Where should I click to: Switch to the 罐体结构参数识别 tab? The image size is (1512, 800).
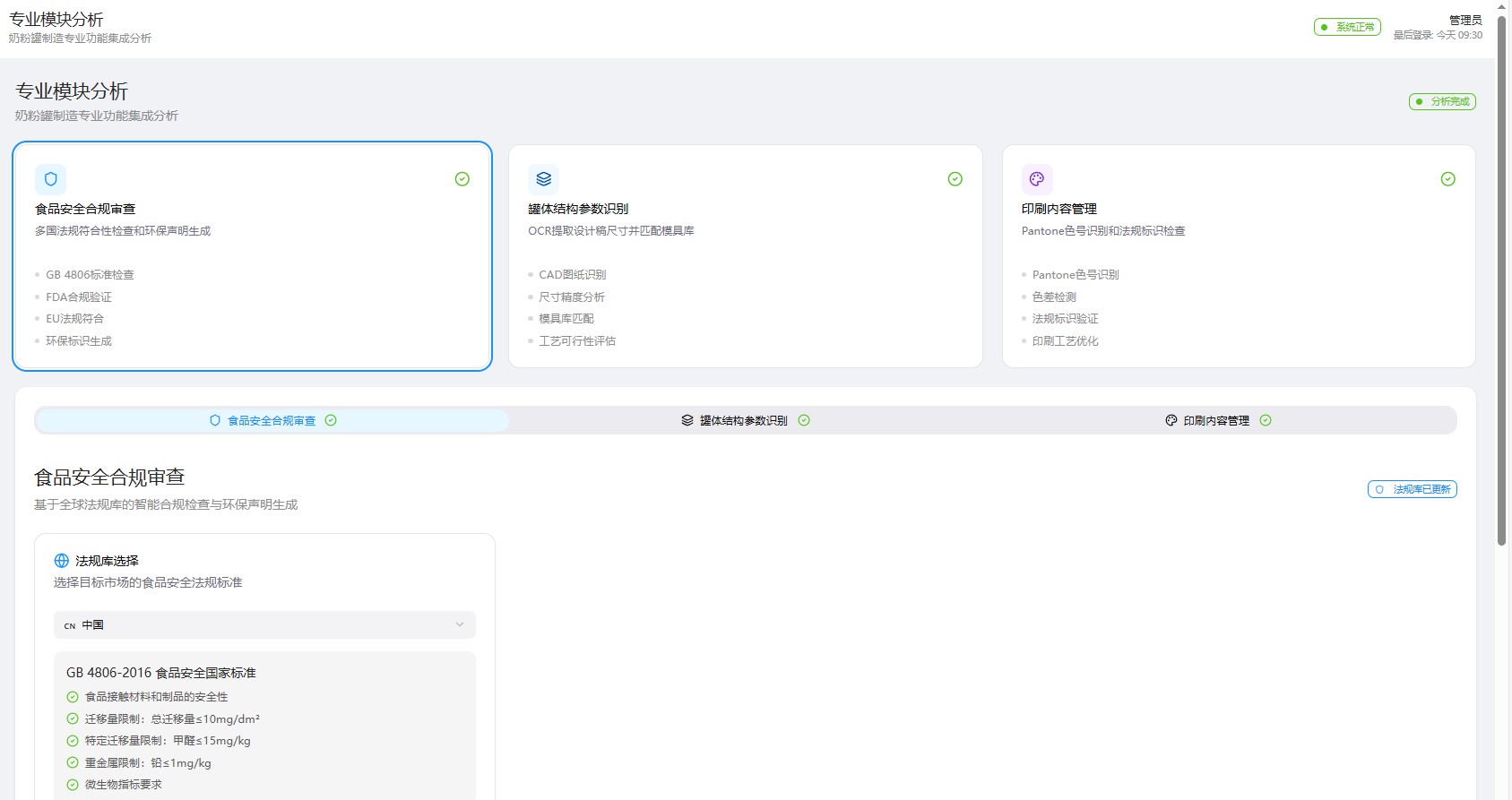coord(744,421)
